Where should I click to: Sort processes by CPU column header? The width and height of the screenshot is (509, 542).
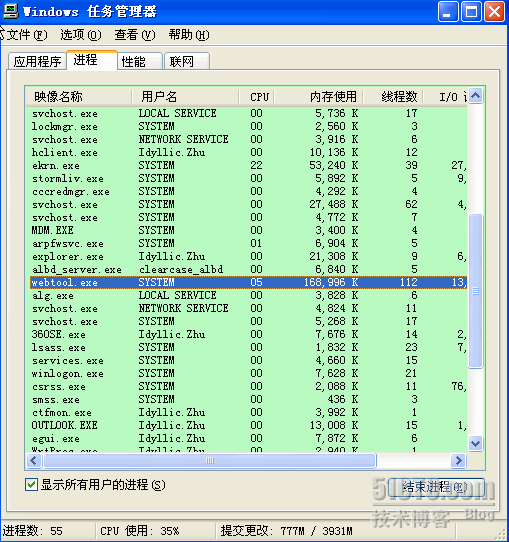[x=257, y=96]
